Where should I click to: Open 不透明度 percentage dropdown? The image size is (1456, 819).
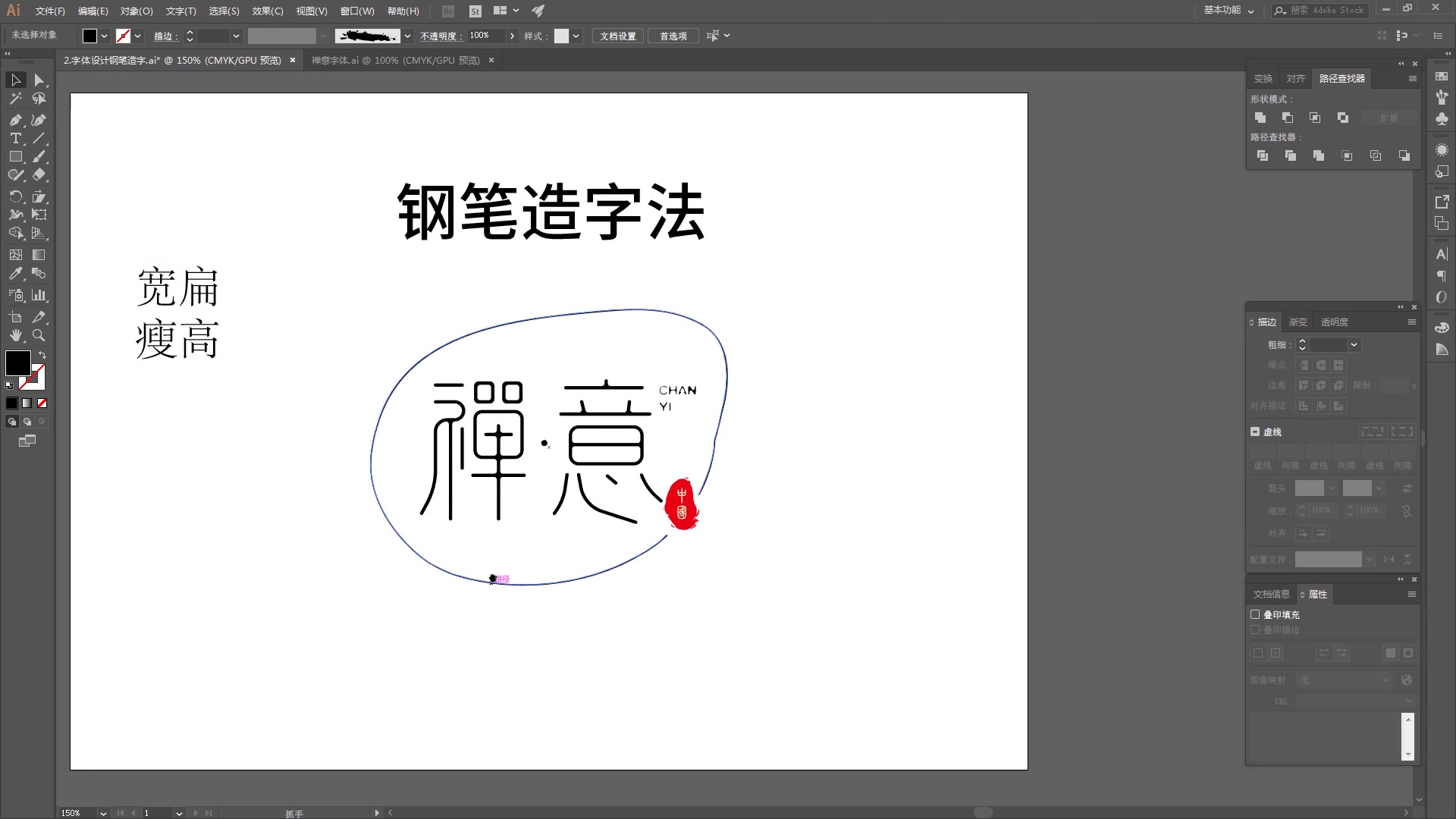(513, 35)
